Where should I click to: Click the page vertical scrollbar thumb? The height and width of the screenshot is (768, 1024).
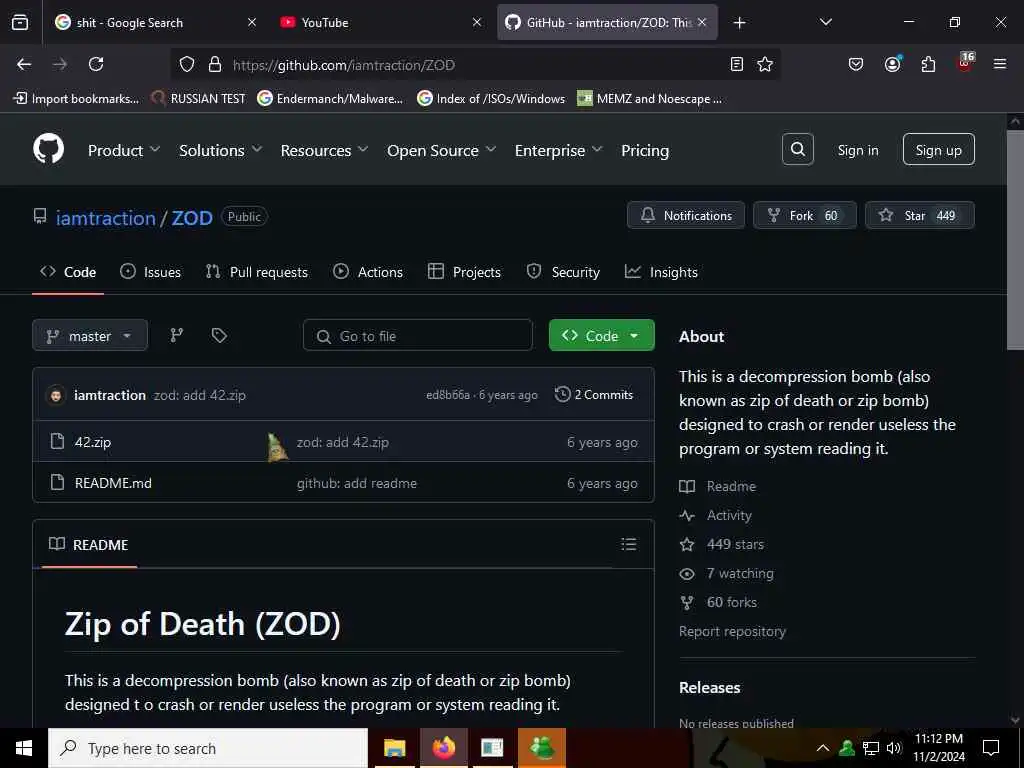1015,240
